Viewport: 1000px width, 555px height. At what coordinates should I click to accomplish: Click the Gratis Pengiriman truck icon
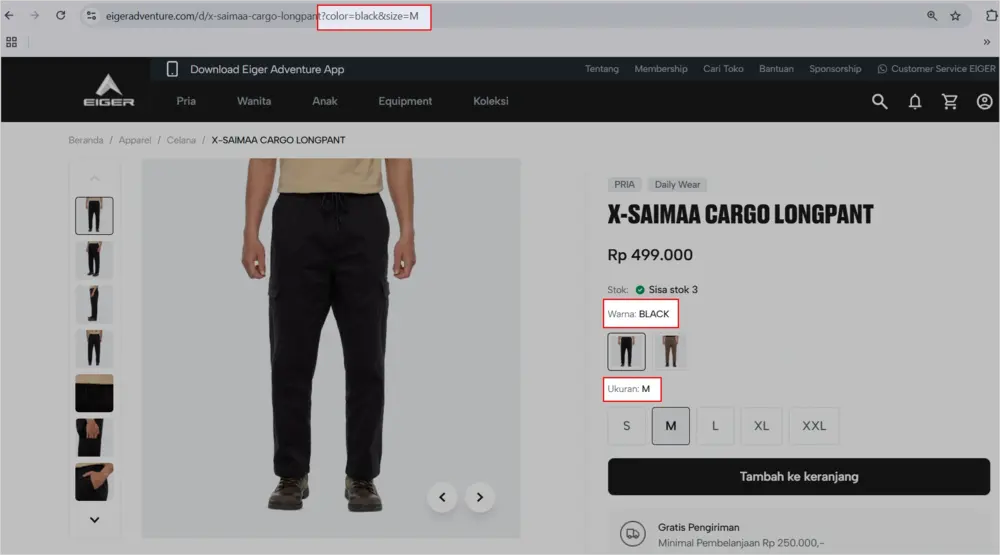point(633,534)
